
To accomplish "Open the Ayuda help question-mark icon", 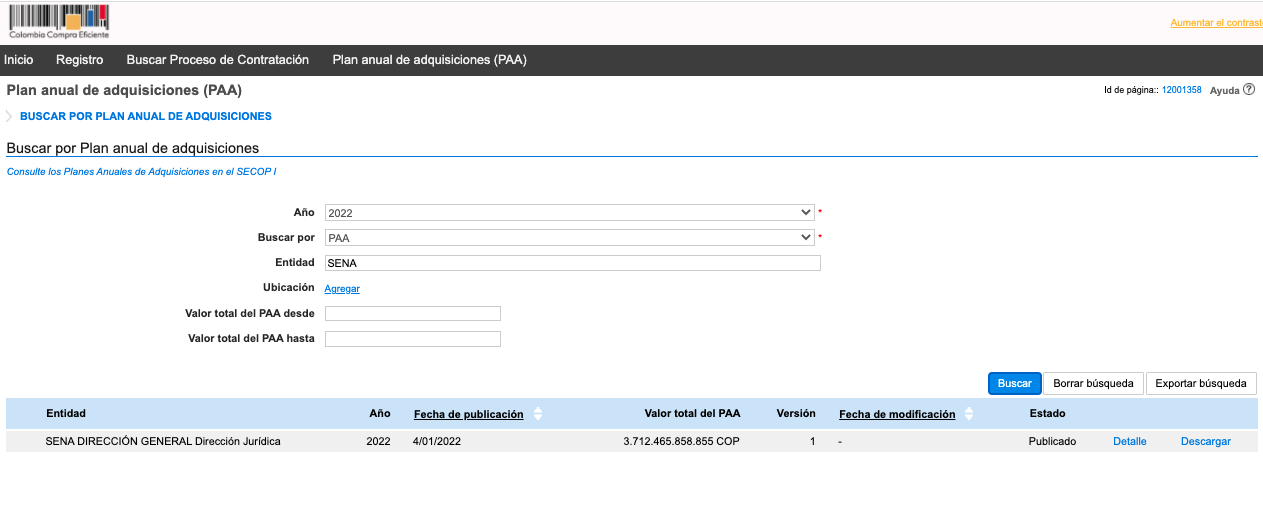I will [1249, 89].
